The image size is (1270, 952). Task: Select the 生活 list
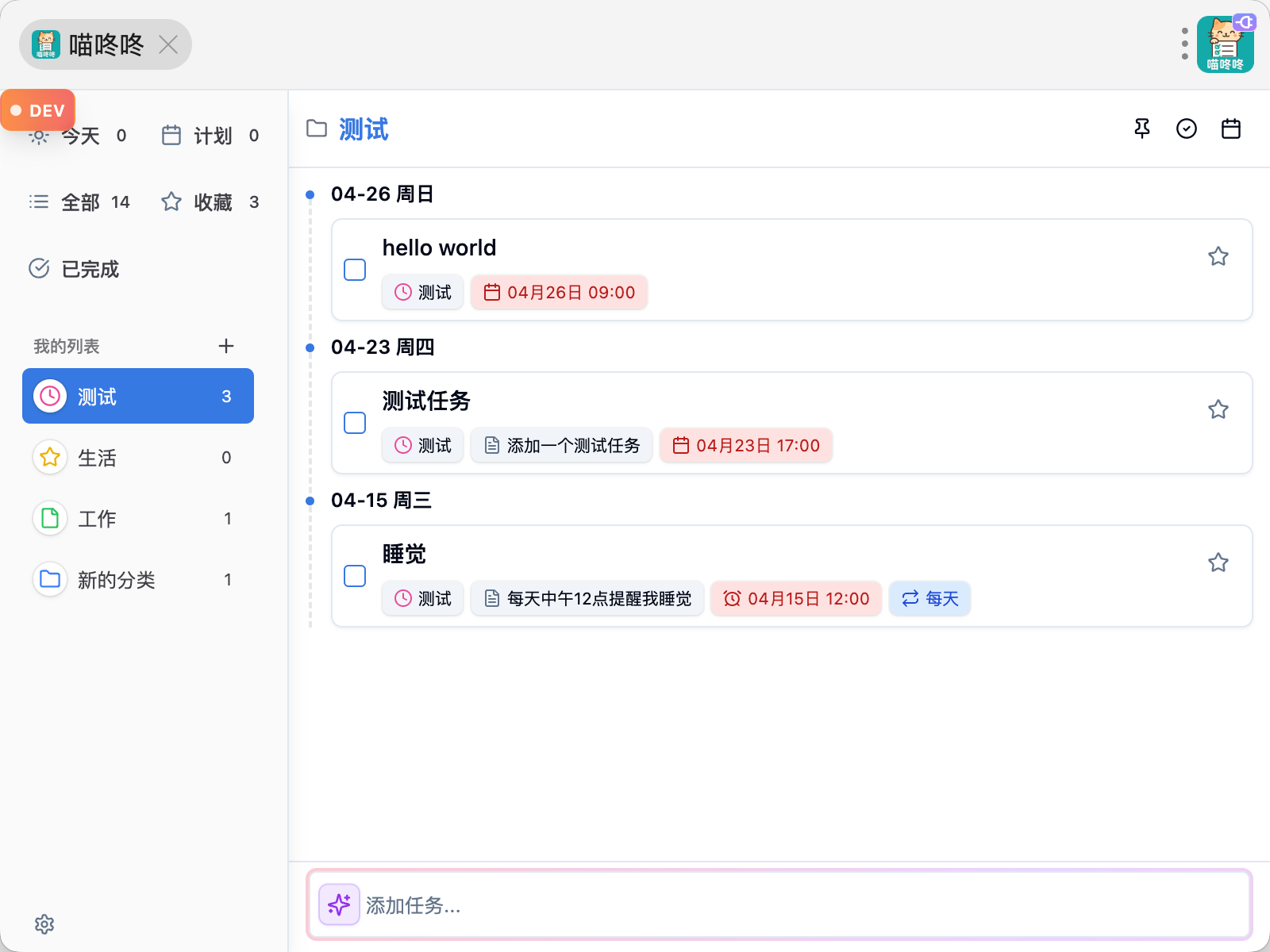click(x=138, y=457)
